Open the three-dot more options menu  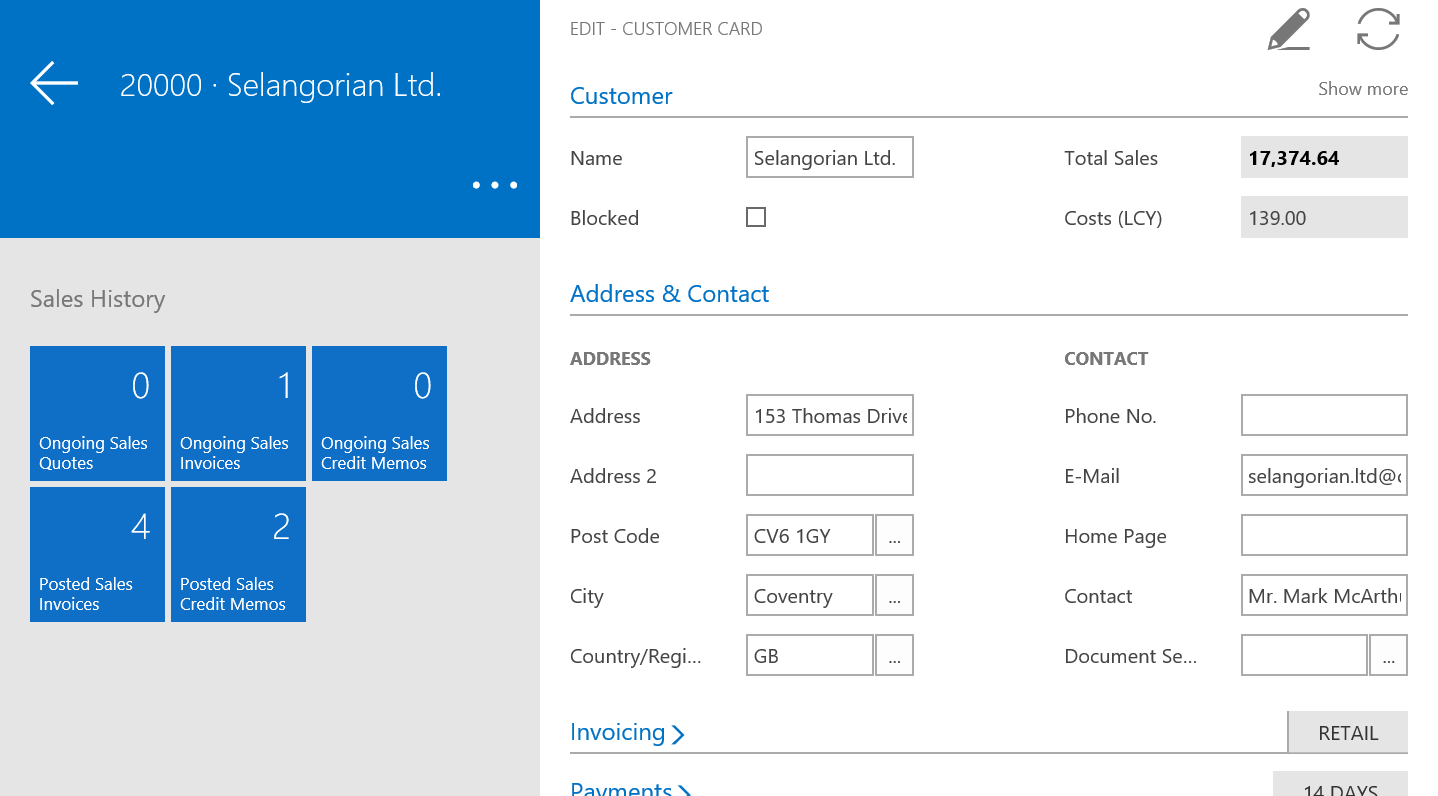pos(495,185)
